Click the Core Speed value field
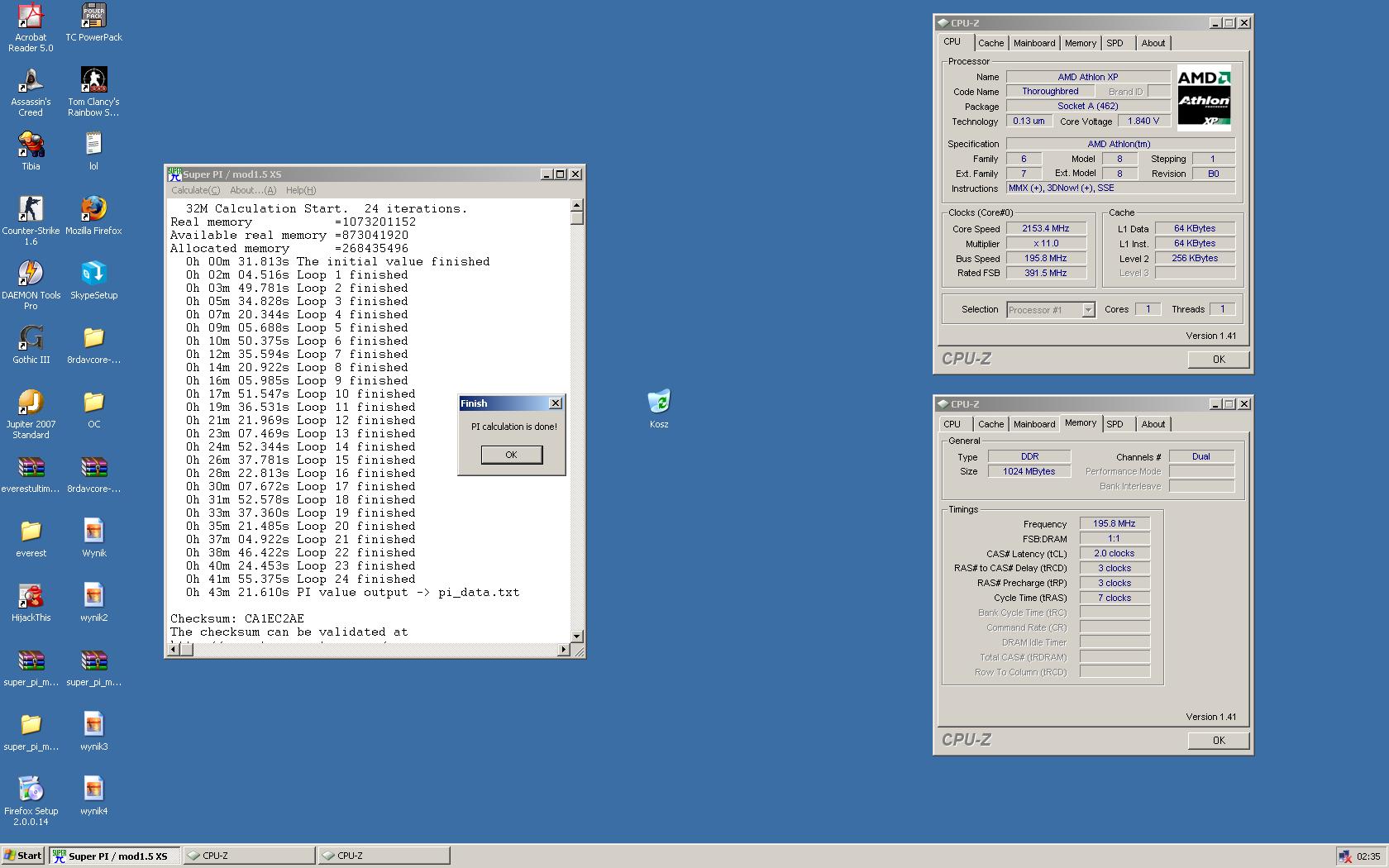Viewport: 1389px width, 868px height. [1046, 229]
